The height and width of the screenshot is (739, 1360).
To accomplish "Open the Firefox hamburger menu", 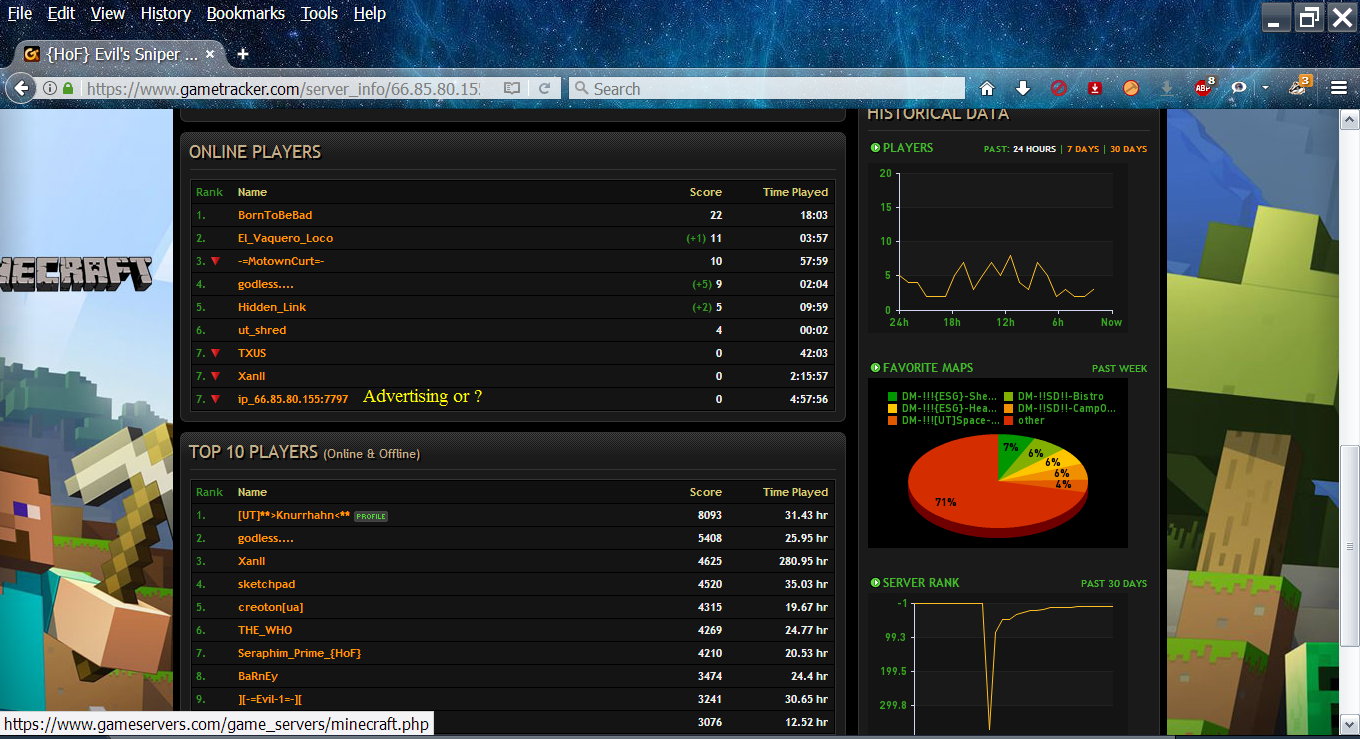I will coord(1339,88).
